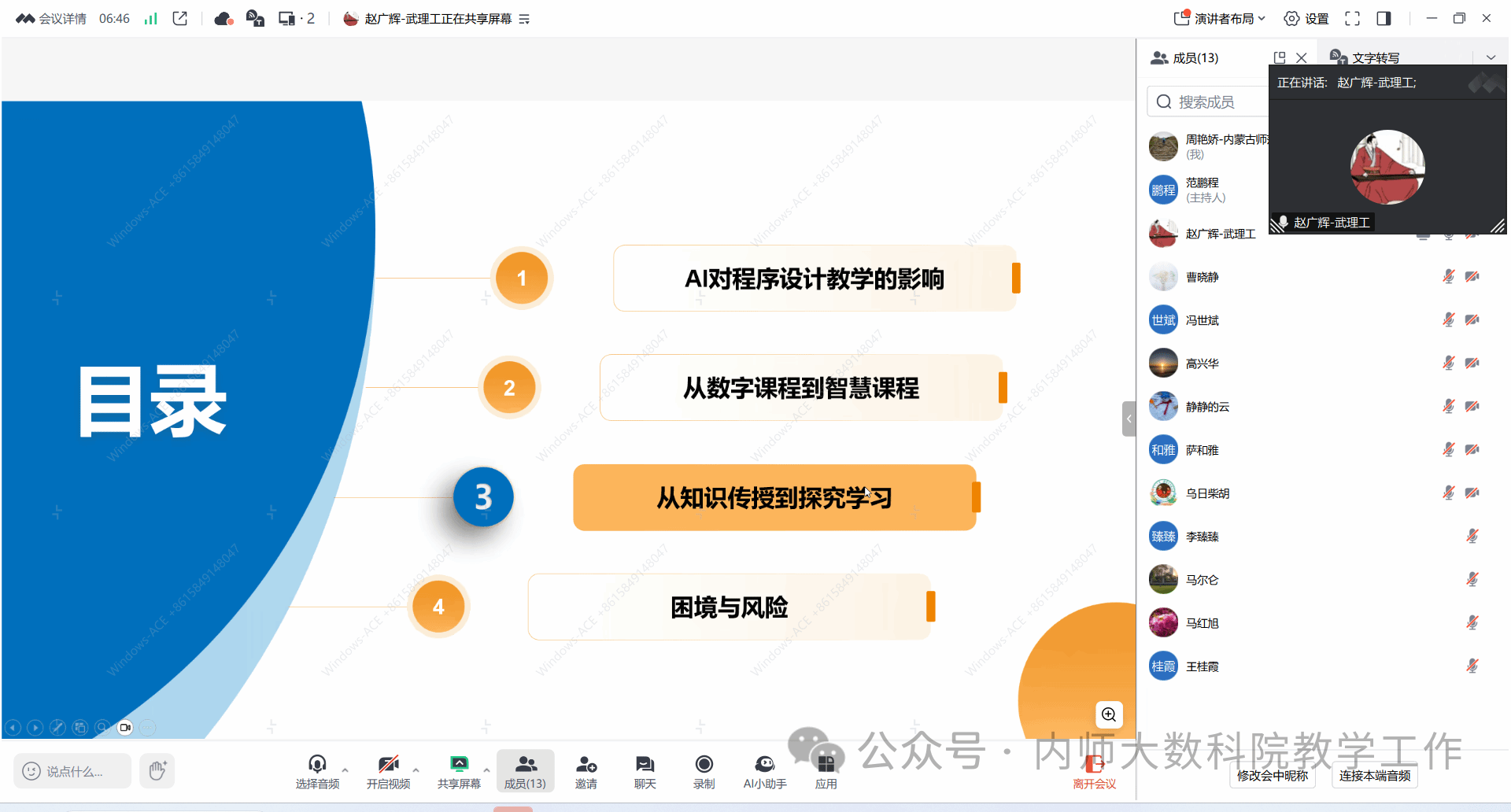The height and width of the screenshot is (812, 1511).
Task: Toggle 曹晓静's microphone mute icon
Action: 1448,277
